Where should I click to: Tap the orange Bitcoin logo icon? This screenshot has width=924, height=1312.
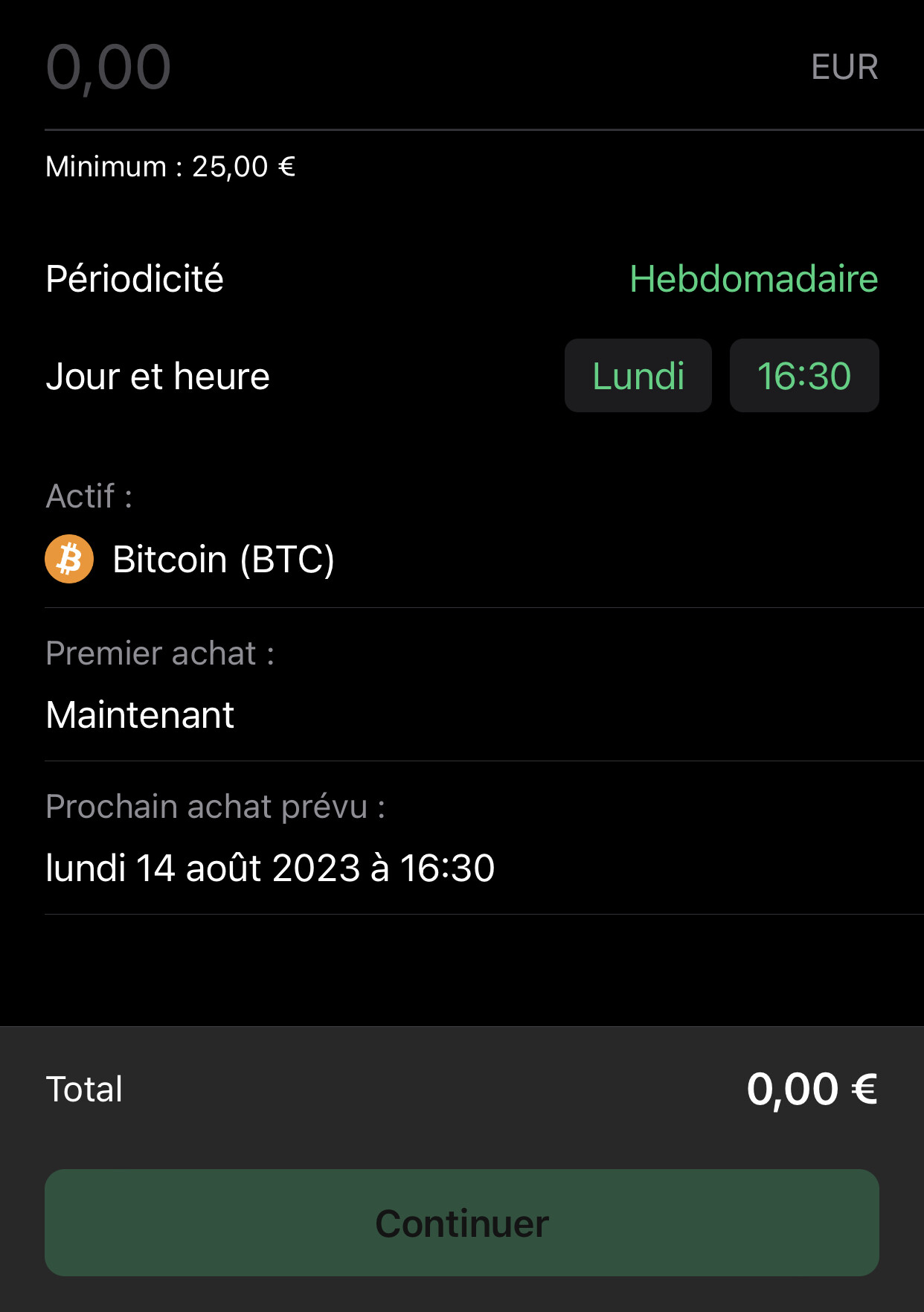click(69, 559)
